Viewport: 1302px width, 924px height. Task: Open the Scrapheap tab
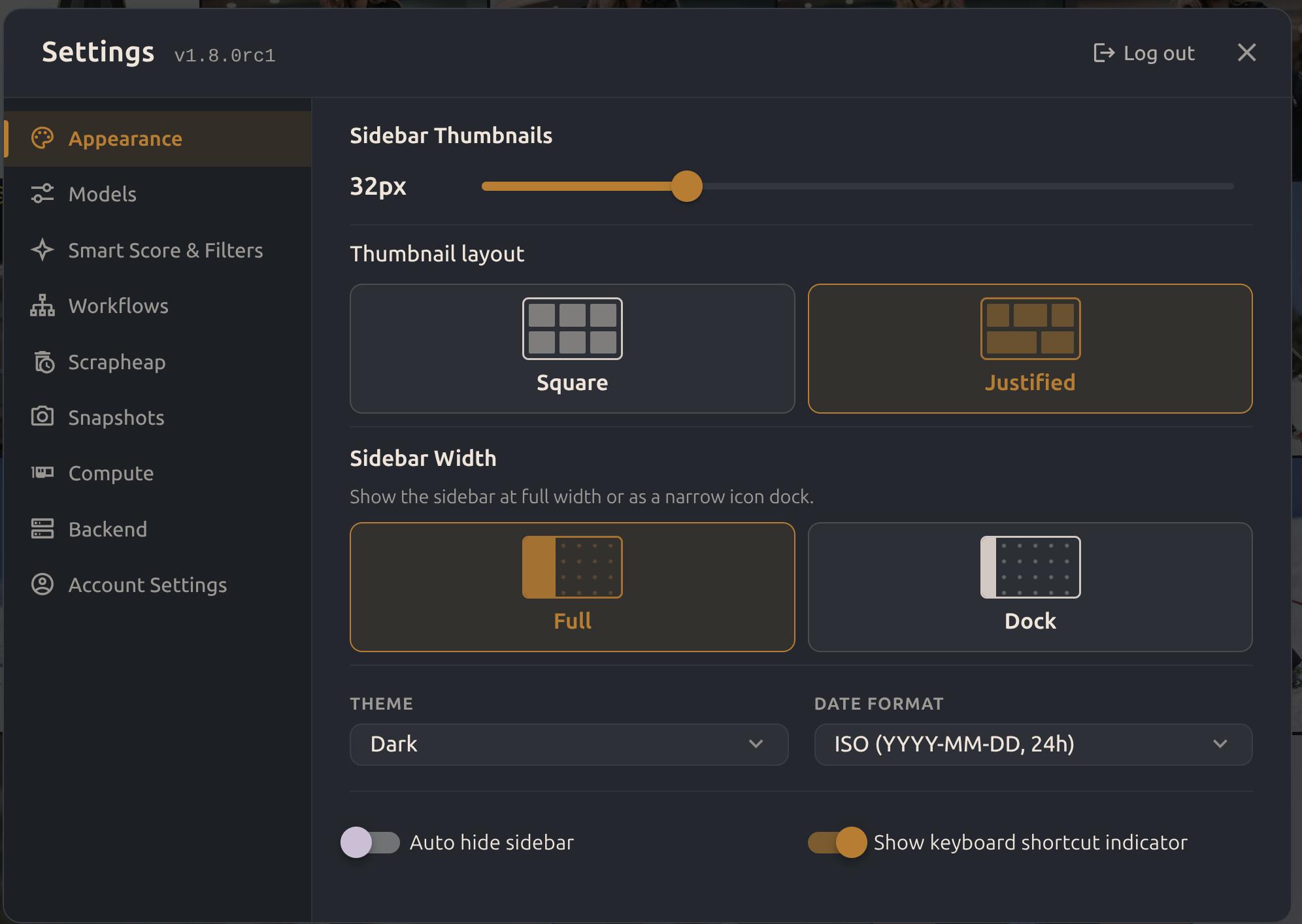[x=158, y=362]
